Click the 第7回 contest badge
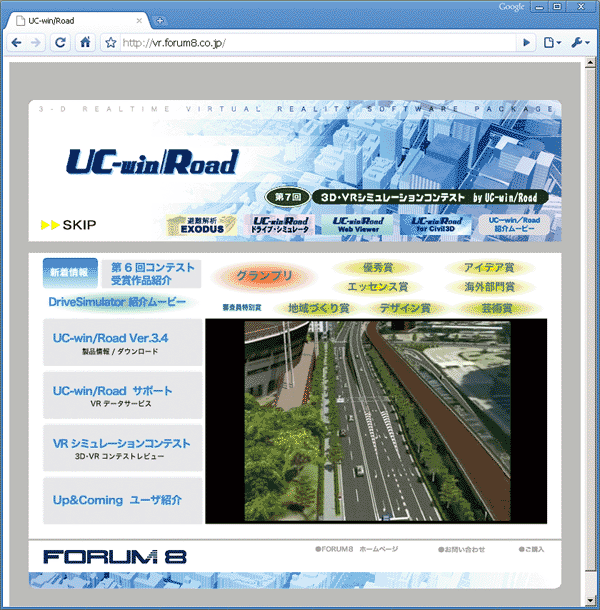 point(288,197)
